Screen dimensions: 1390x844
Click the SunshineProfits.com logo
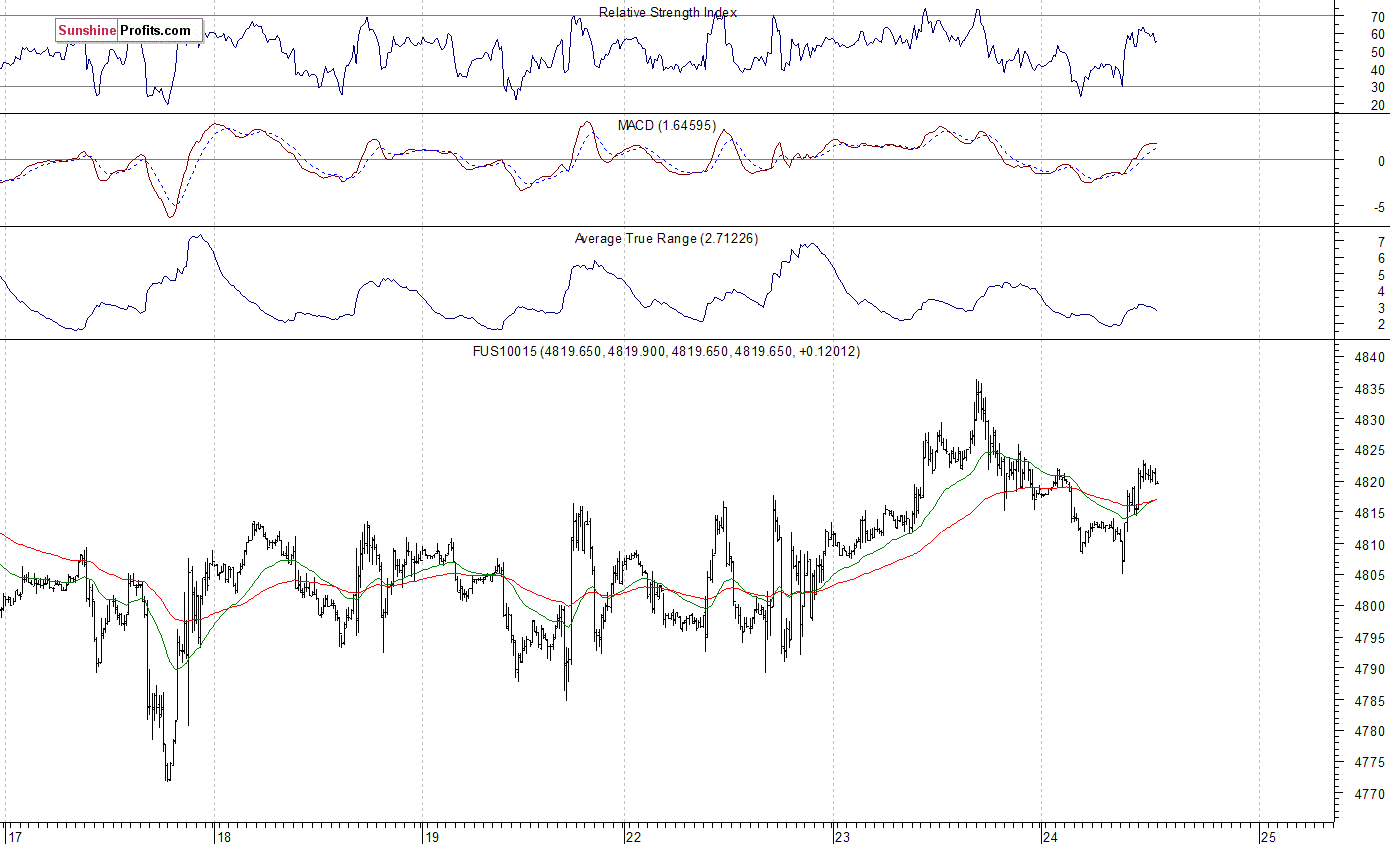(x=129, y=30)
